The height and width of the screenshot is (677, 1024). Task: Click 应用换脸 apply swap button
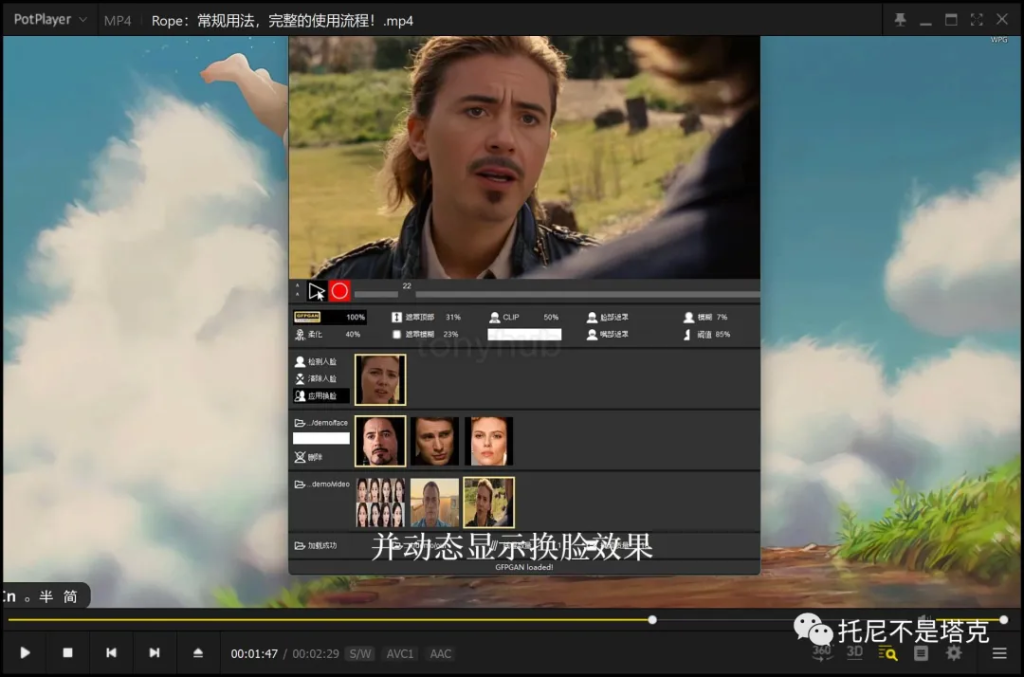(321, 396)
